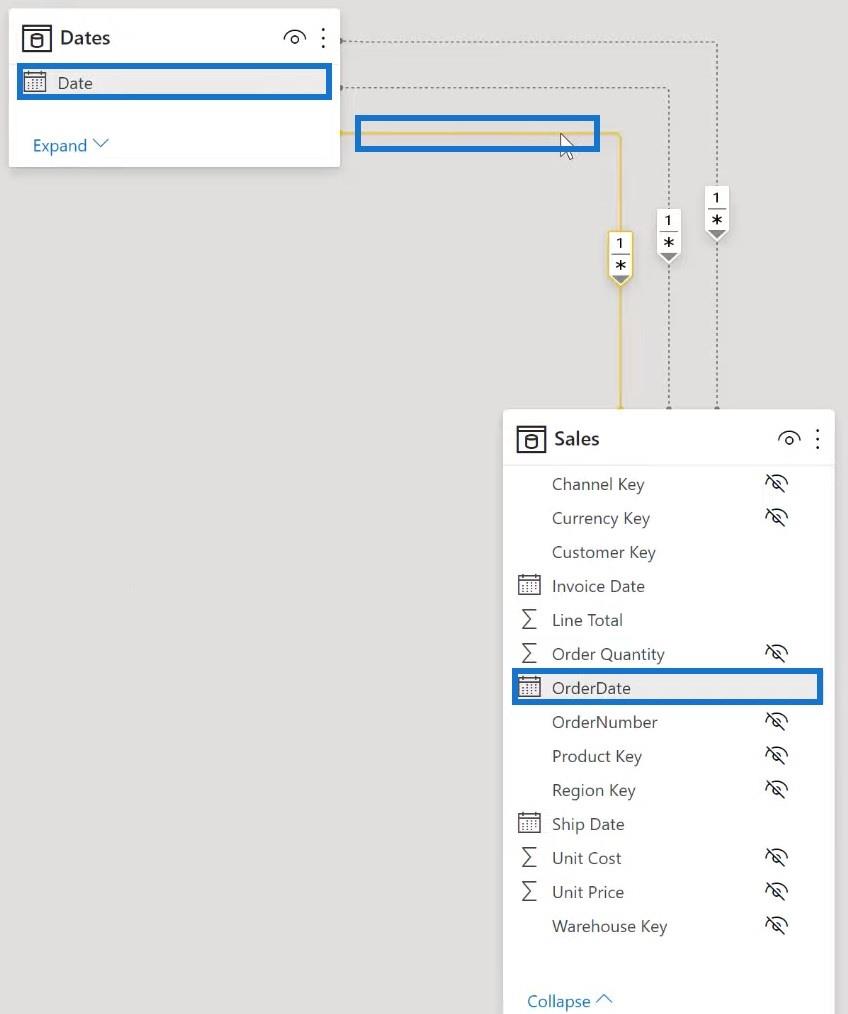The image size is (848, 1014).
Task: Unhide the Order Quantity field
Action: pos(776,653)
